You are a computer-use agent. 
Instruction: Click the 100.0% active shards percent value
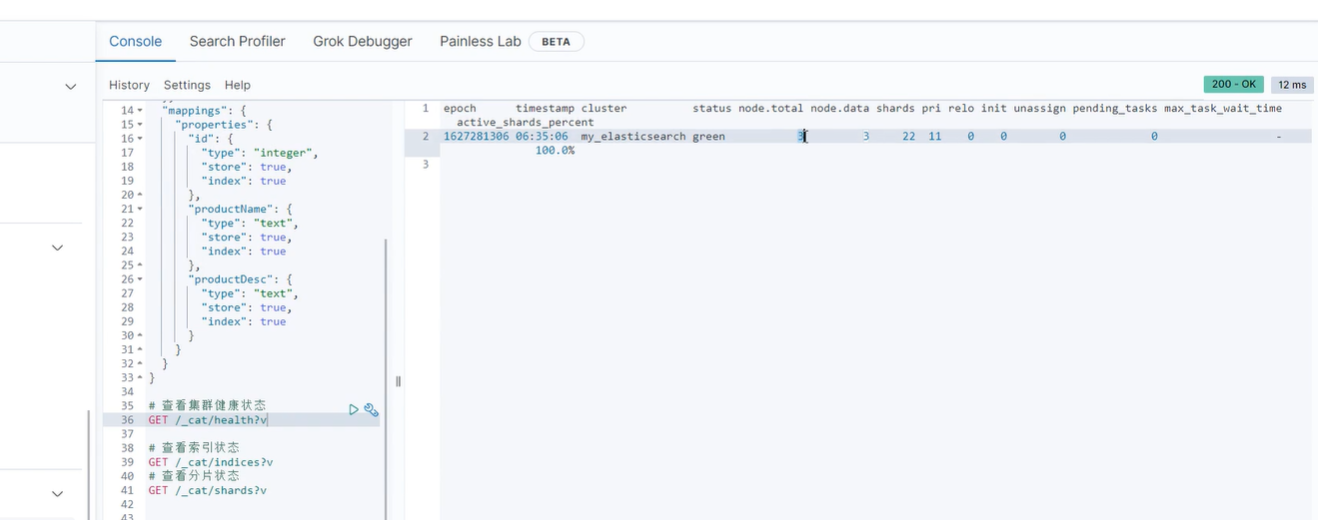555,150
